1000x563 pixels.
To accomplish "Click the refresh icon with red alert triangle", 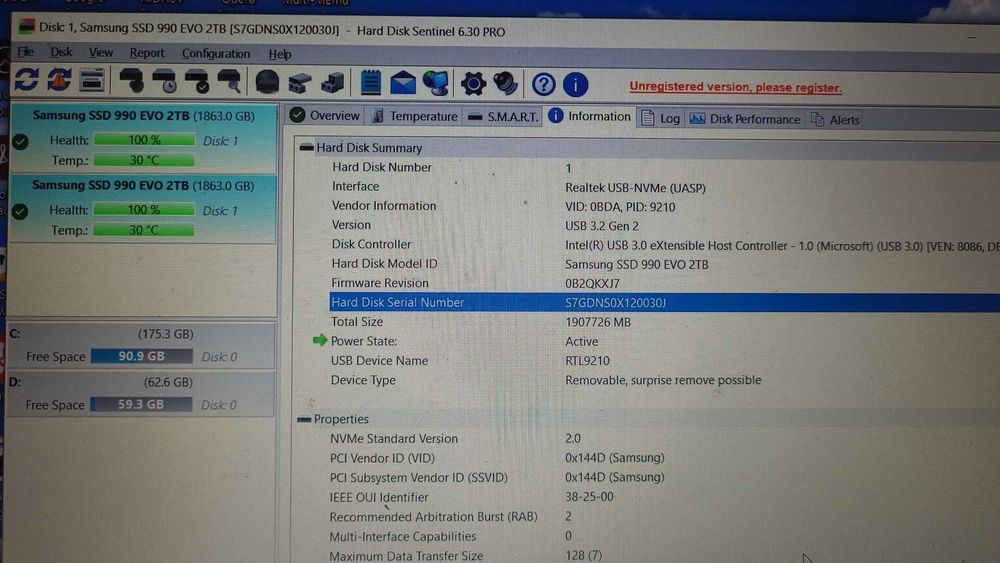I will tap(59, 80).
